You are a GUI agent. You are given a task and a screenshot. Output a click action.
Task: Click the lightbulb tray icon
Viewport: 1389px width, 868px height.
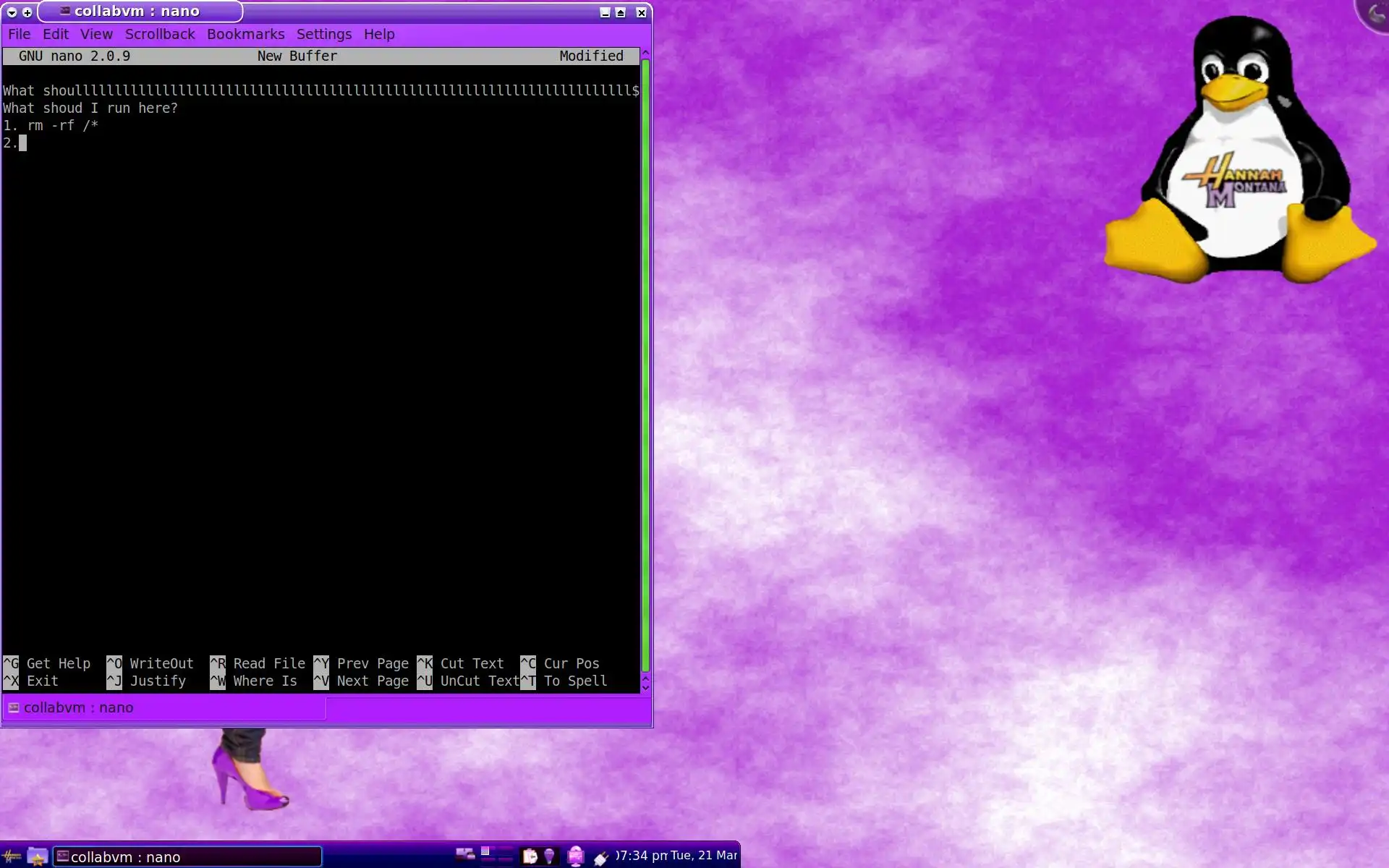tap(549, 856)
